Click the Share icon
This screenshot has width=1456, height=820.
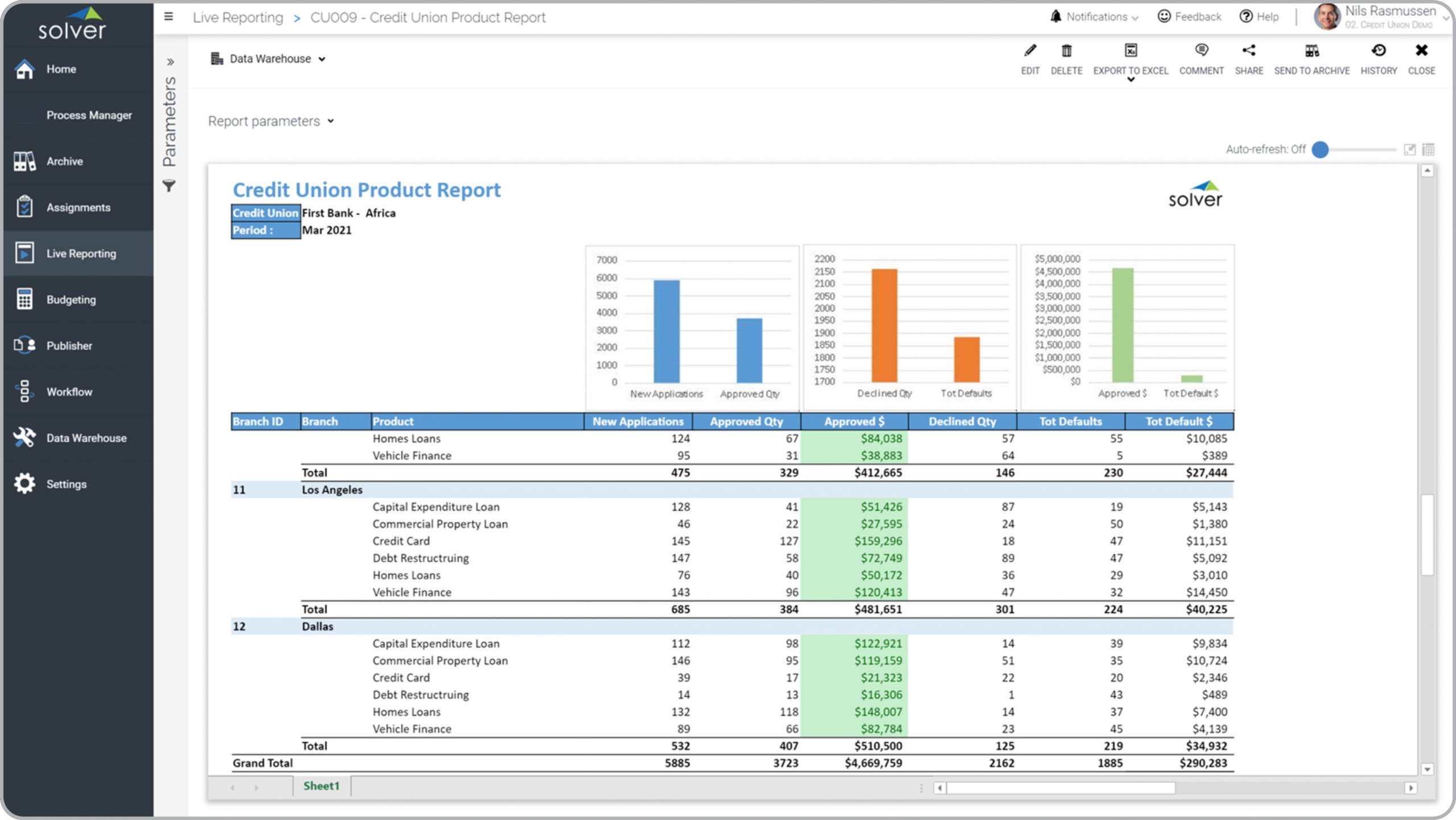[x=1248, y=51]
